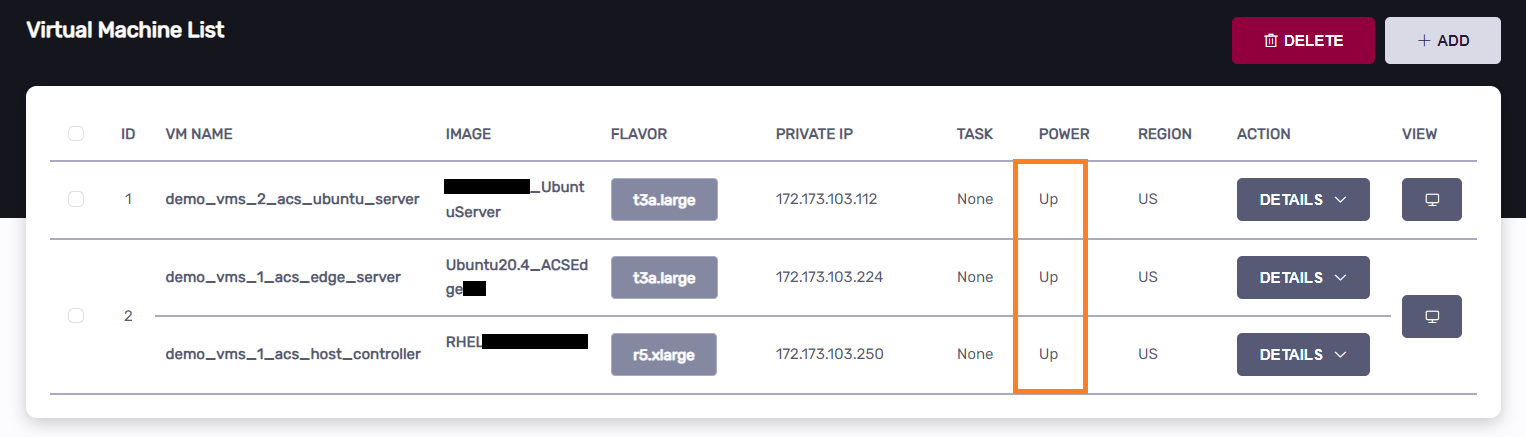Click the demo_vms_1_acs_edge_server name
Image resolution: width=1526 pixels, height=437 pixels.
pos(283,277)
